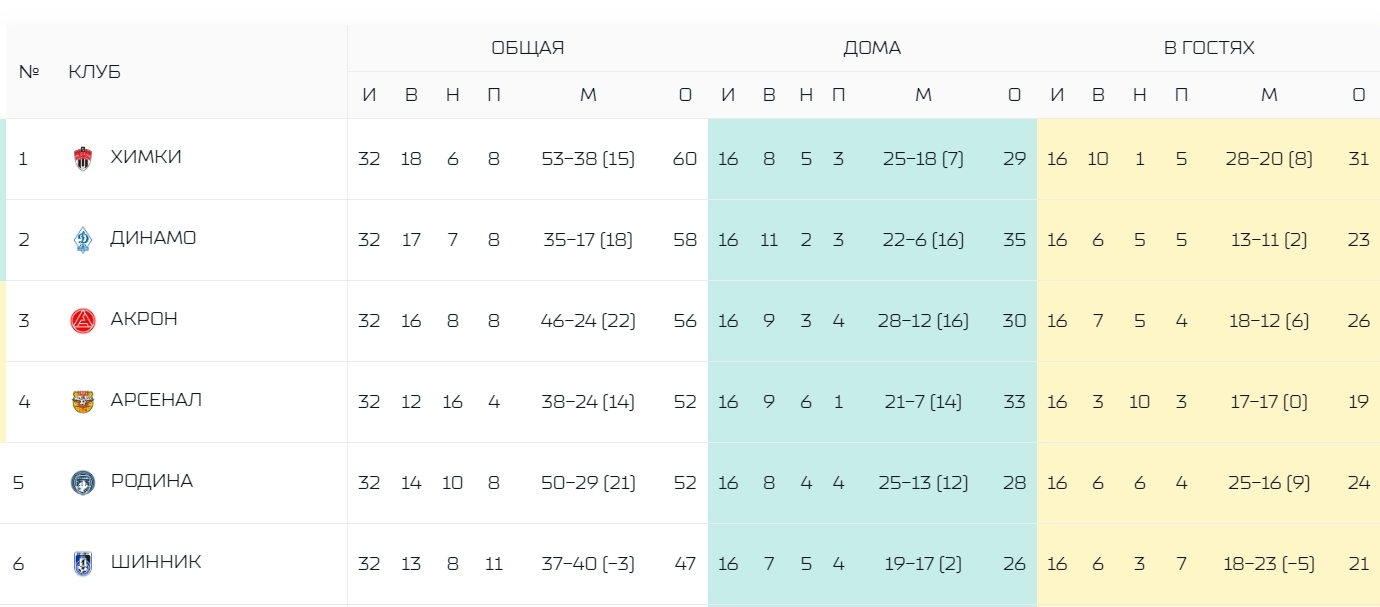Click Динамо home goals cell 22–6 (16)
Image resolution: width=1380 pixels, height=607 pixels.
(923, 239)
